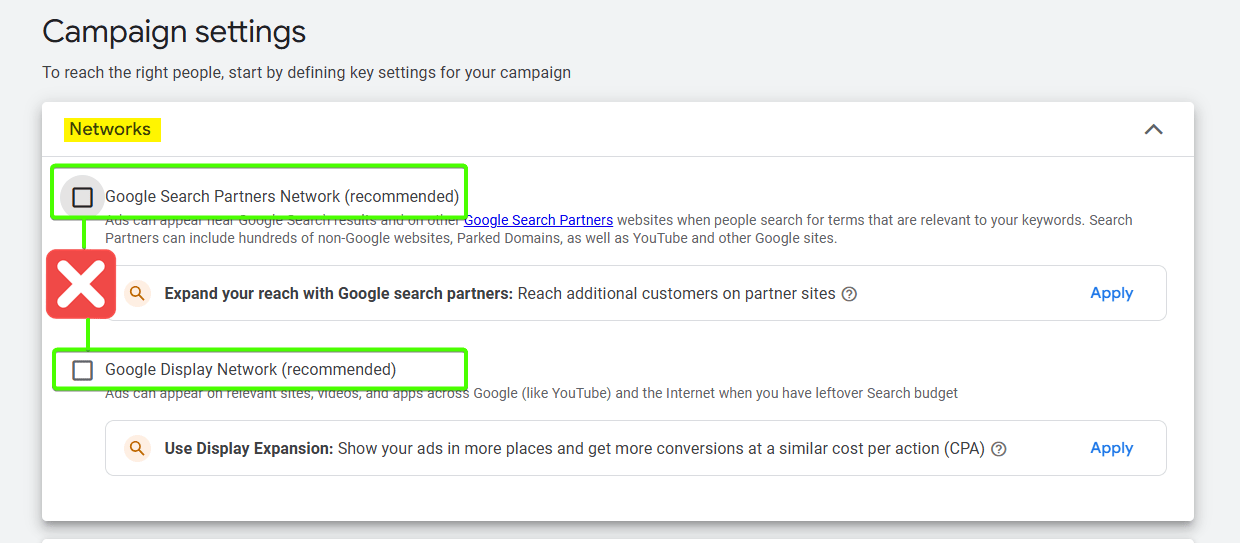Collapse the Networks section chevron
Screen dimensions: 1240x543
tap(1153, 130)
